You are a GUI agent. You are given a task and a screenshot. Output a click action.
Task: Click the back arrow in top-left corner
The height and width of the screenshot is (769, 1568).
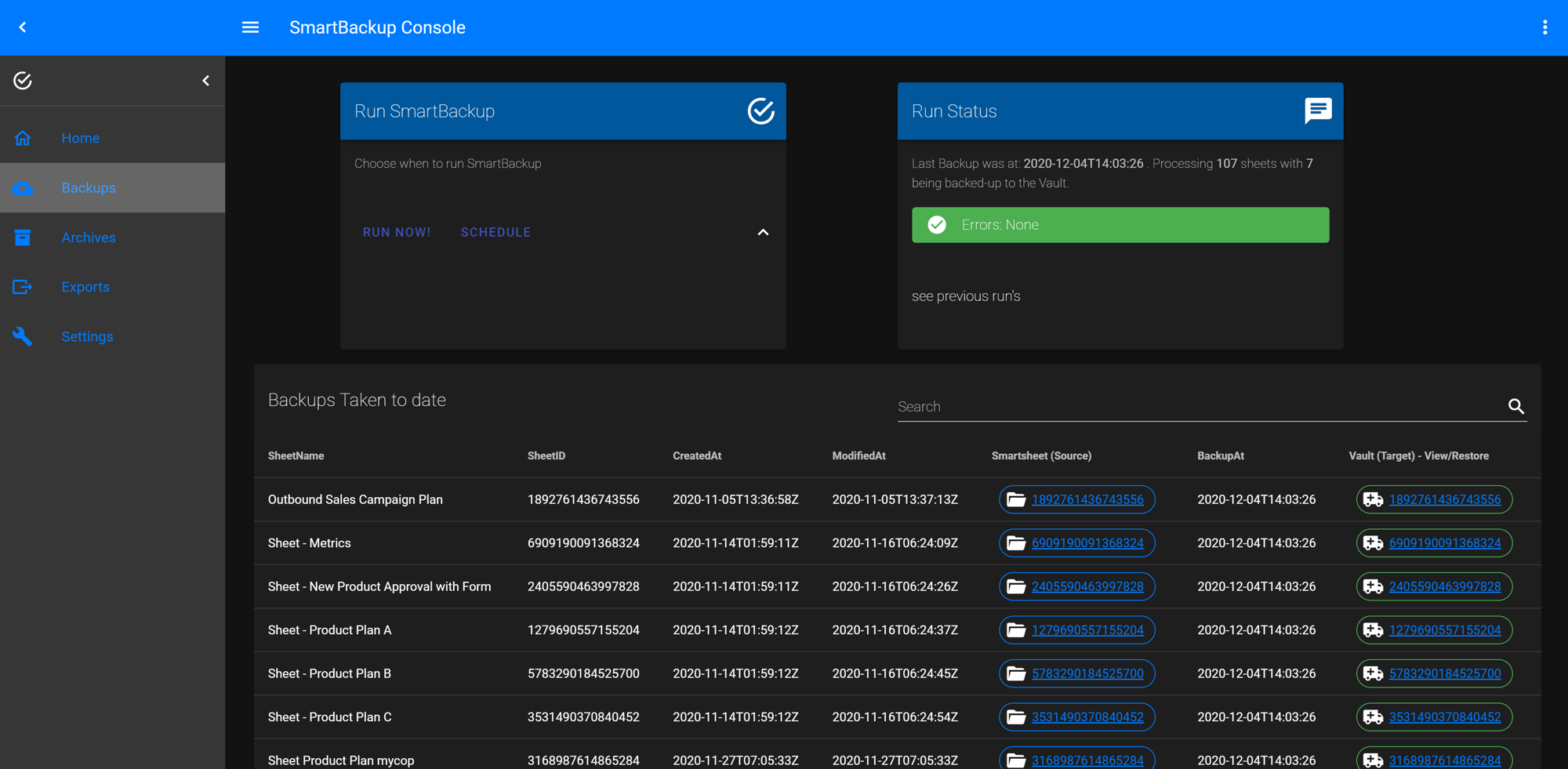[23, 27]
